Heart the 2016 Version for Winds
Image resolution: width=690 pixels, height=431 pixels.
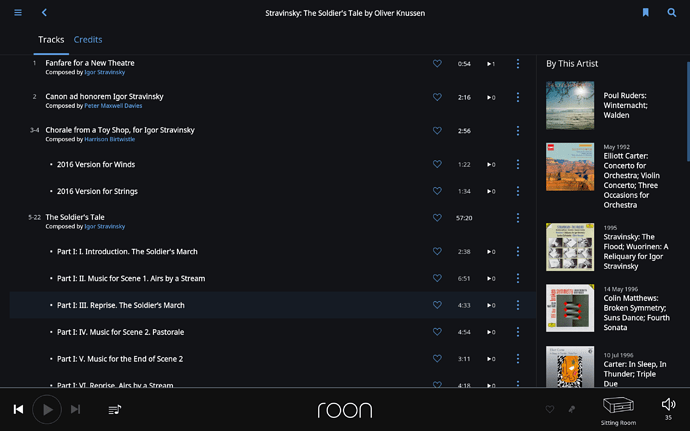click(437, 164)
